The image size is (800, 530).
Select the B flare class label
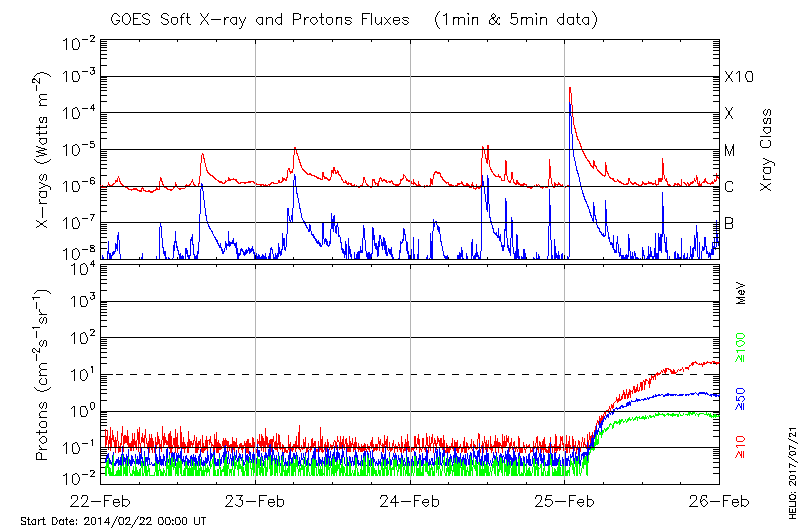[x=729, y=223]
